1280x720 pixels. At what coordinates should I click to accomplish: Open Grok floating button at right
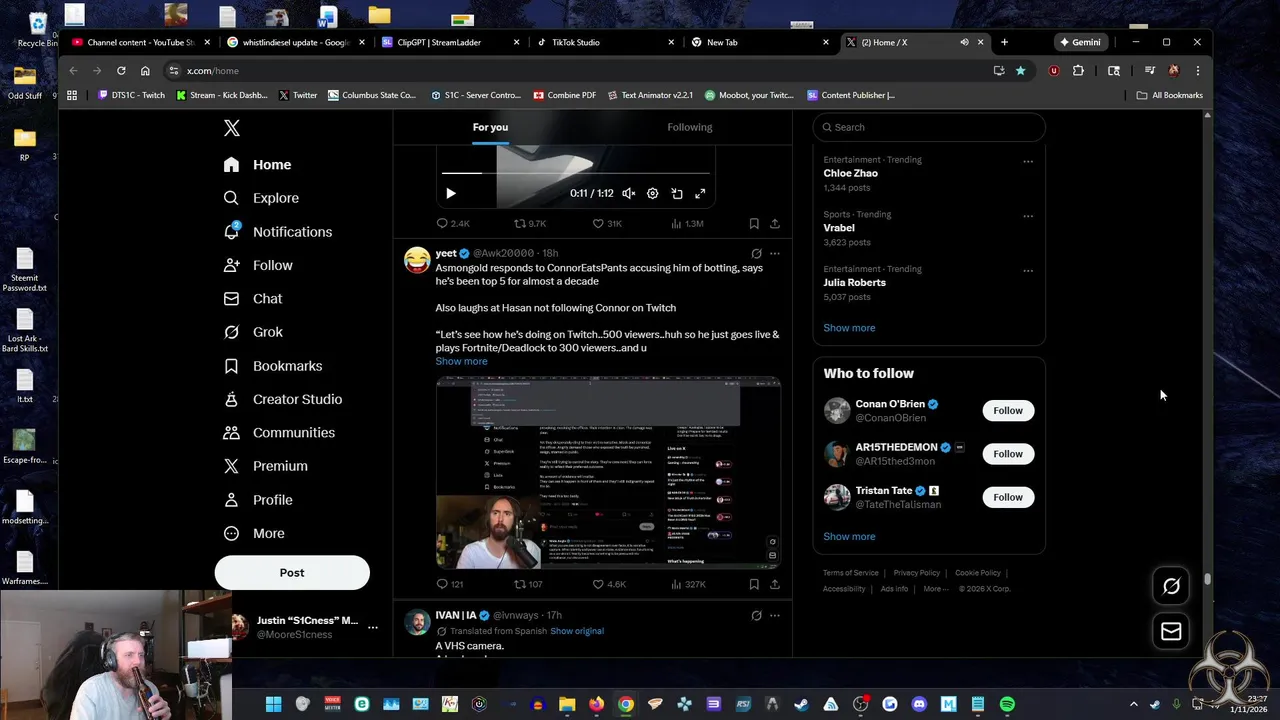tap(1171, 586)
